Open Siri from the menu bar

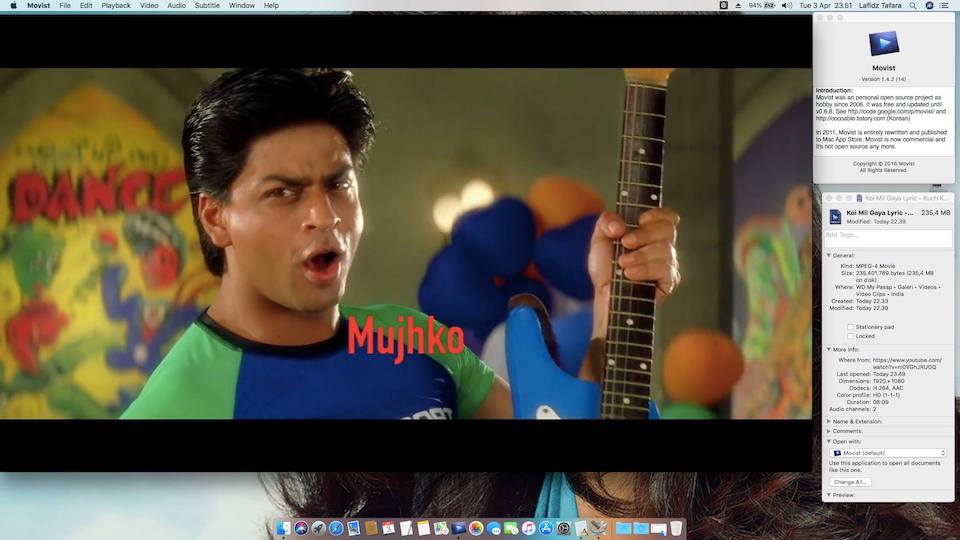(x=929, y=6)
